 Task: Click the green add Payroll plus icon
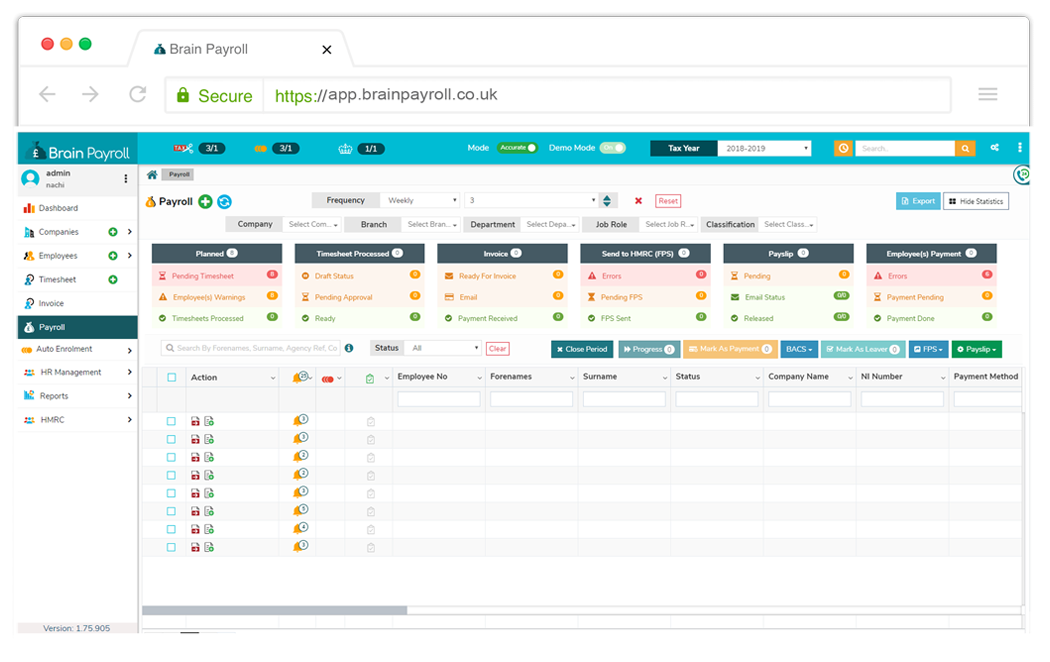(x=206, y=201)
